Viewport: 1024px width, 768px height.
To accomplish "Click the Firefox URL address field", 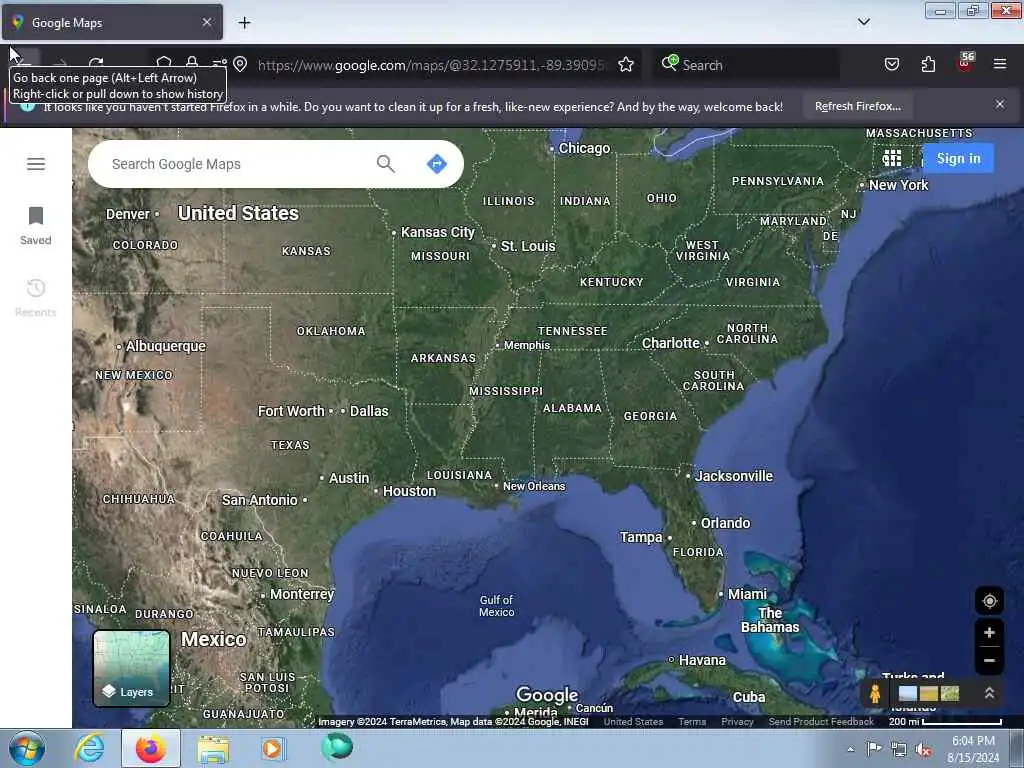I will pyautogui.click(x=431, y=65).
